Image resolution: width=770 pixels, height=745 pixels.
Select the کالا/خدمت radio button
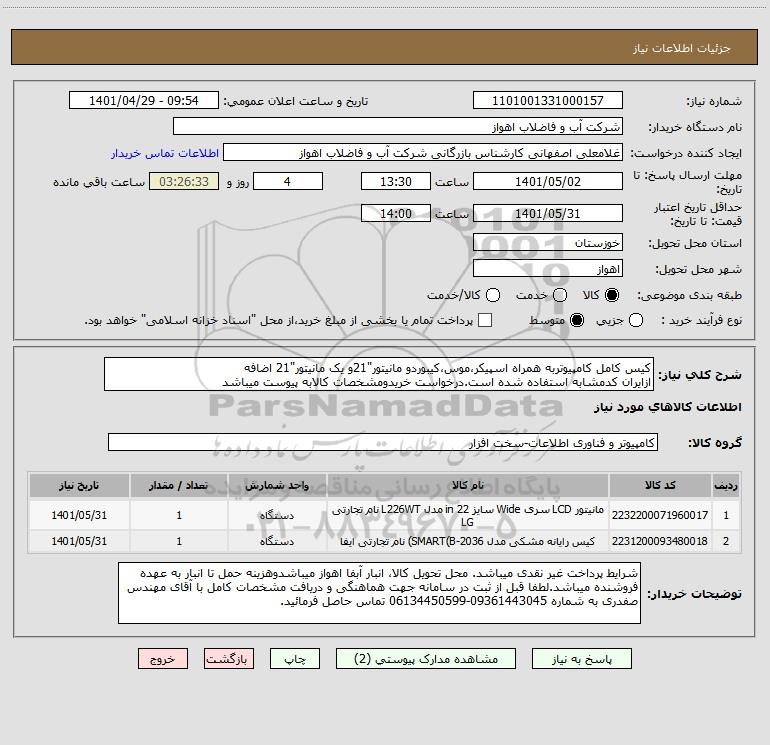point(493,295)
